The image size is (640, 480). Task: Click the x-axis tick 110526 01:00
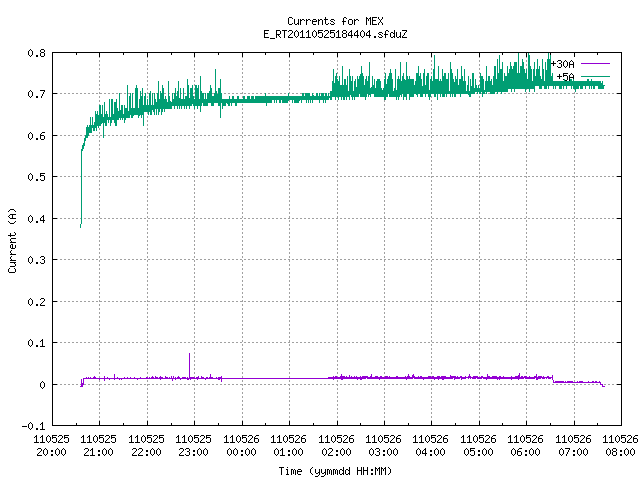[x=289, y=446]
